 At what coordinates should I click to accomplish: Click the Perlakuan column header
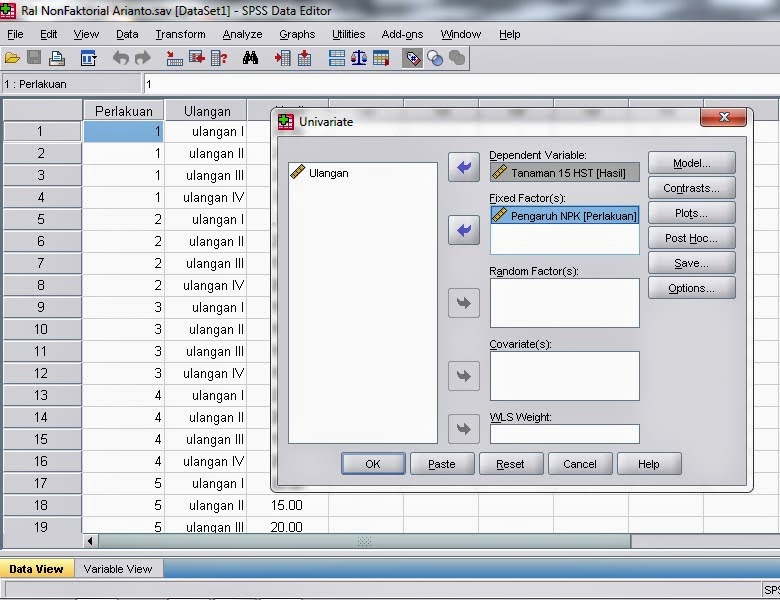[123, 111]
